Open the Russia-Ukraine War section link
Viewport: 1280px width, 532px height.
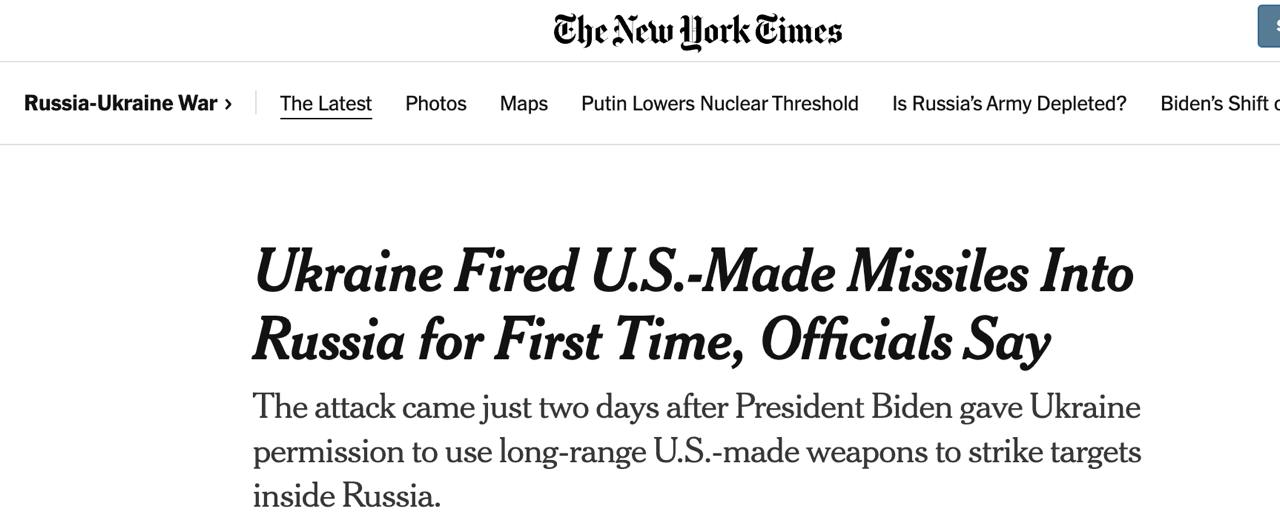point(120,103)
